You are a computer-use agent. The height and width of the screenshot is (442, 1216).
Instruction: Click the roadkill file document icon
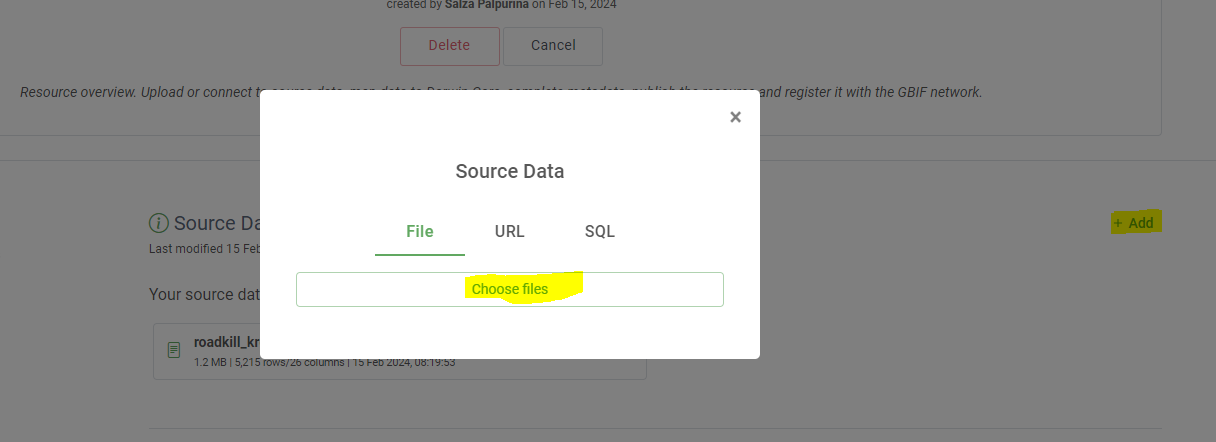(174, 350)
